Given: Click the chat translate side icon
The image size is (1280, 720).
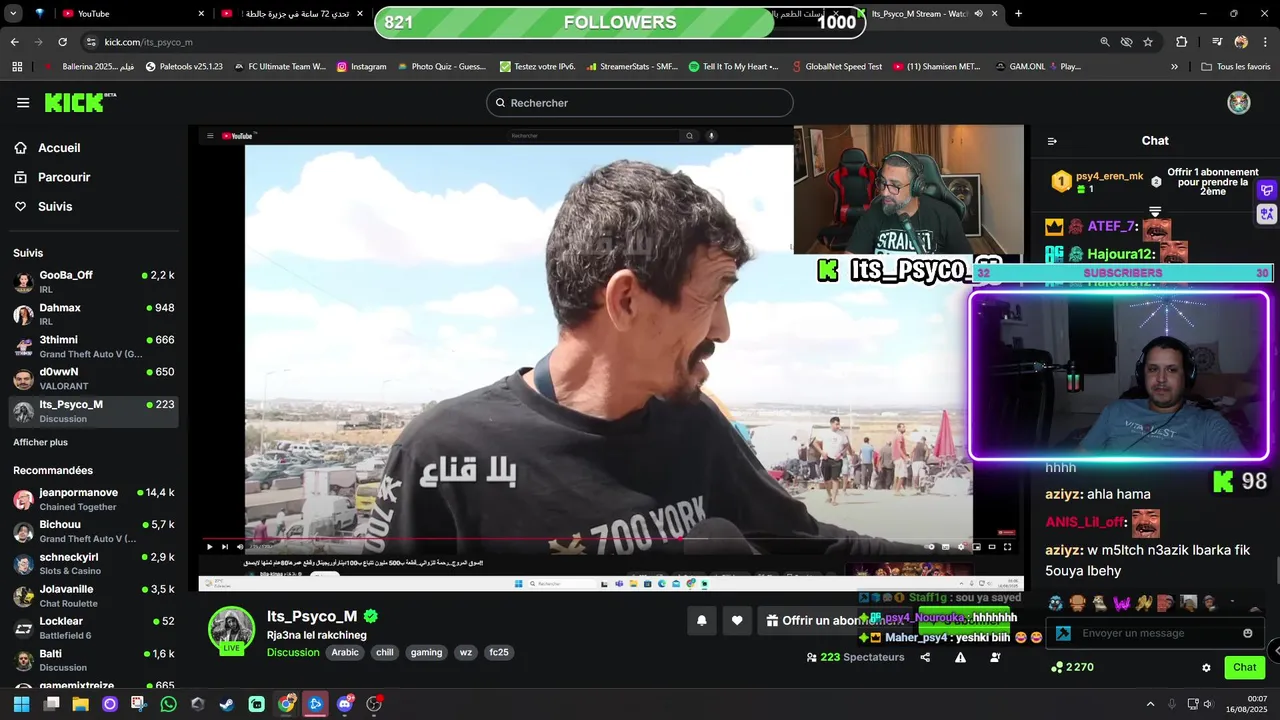Looking at the screenshot, I should (1267, 213).
